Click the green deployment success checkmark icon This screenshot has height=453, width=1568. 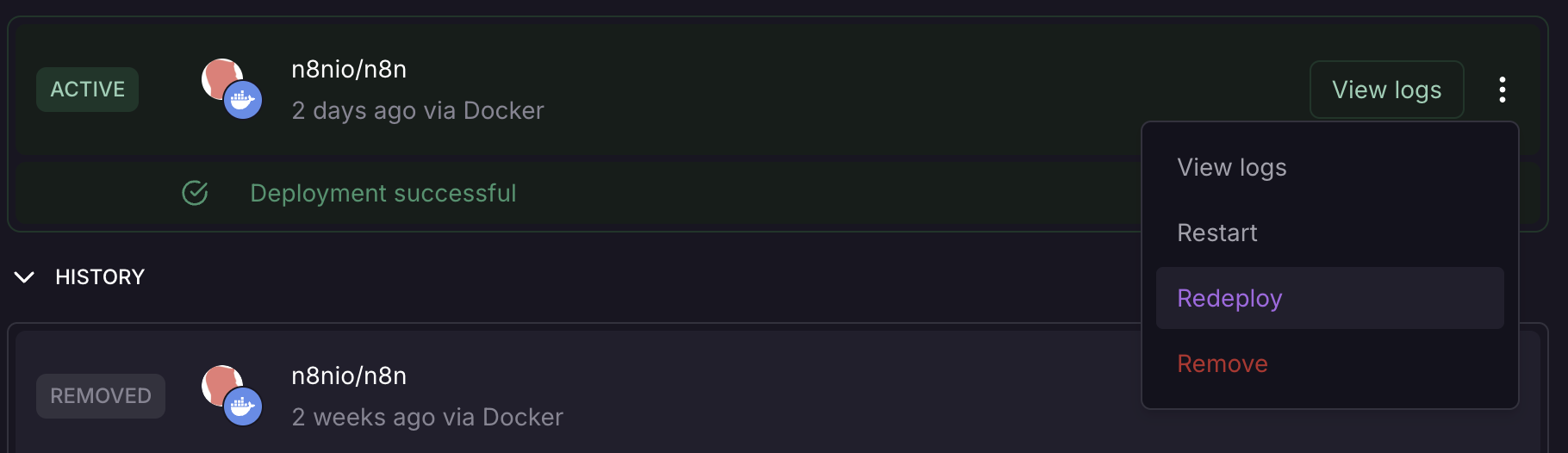196,193
